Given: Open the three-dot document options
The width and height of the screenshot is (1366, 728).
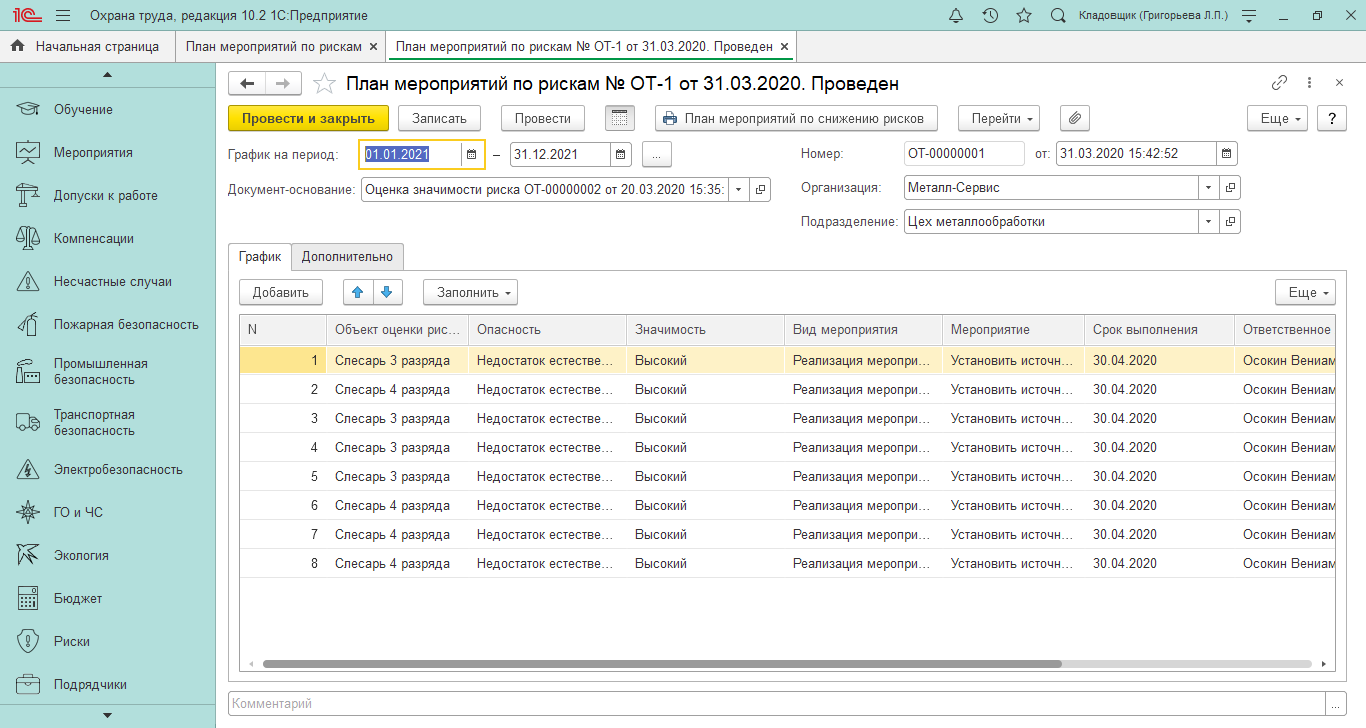Looking at the screenshot, I should [x=1309, y=83].
